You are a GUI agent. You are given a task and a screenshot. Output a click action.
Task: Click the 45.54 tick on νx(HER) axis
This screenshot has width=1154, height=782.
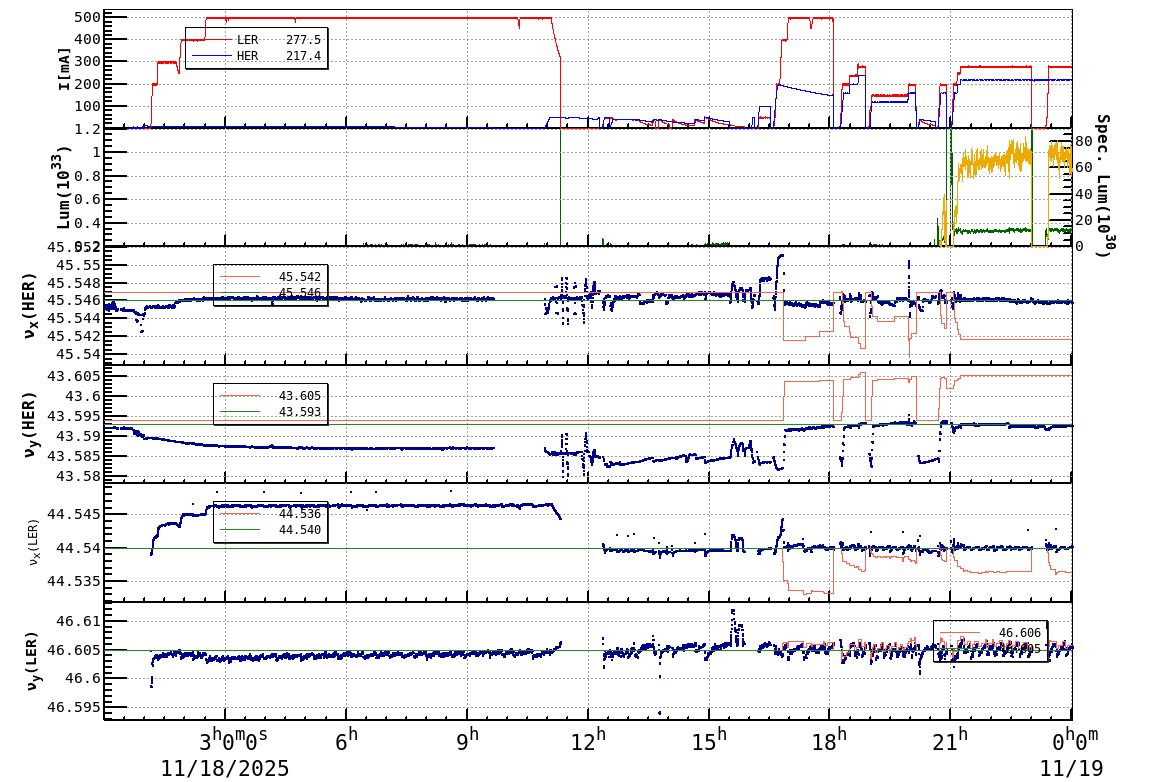coord(79,354)
